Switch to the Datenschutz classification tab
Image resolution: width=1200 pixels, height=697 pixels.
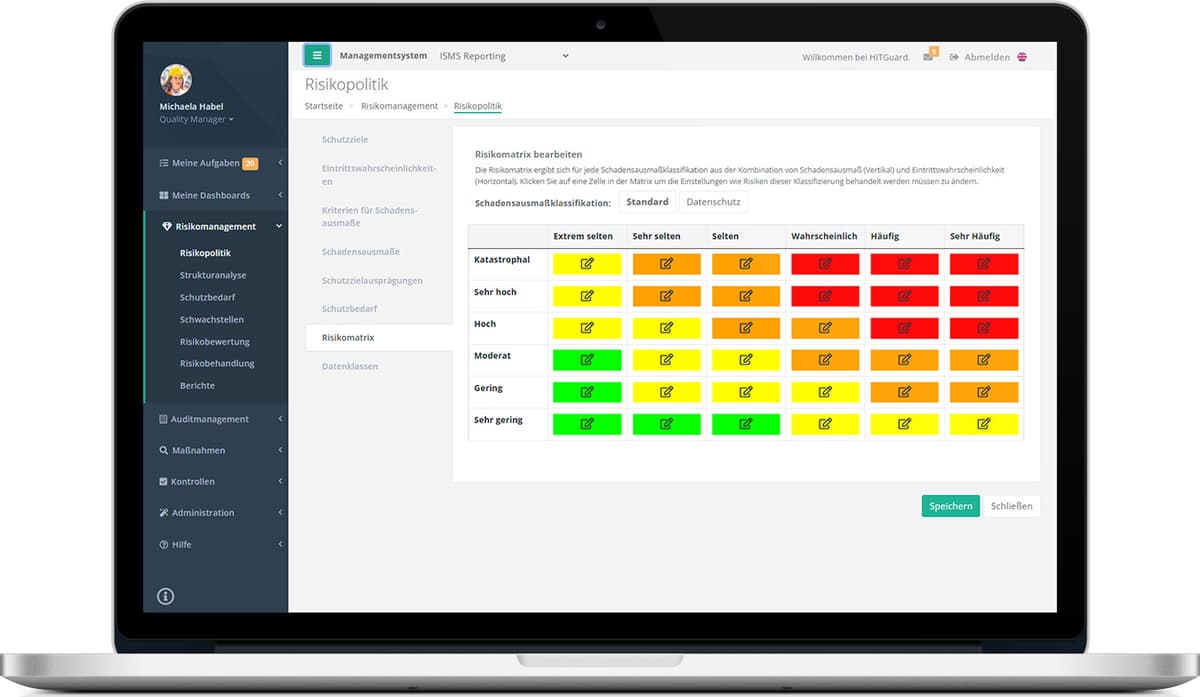point(713,202)
